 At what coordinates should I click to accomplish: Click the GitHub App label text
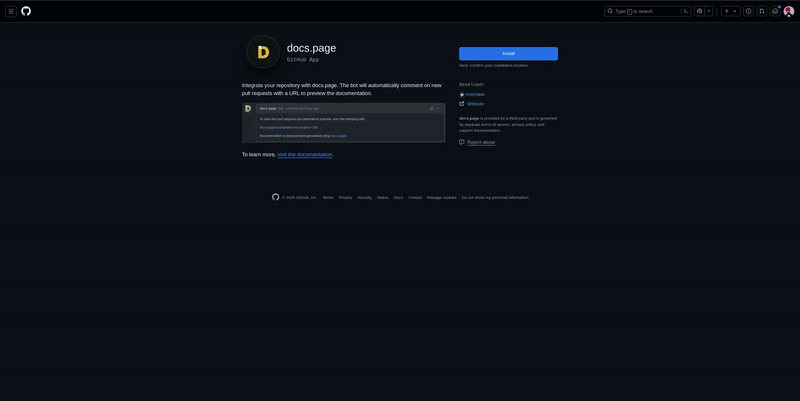(303, 60)
